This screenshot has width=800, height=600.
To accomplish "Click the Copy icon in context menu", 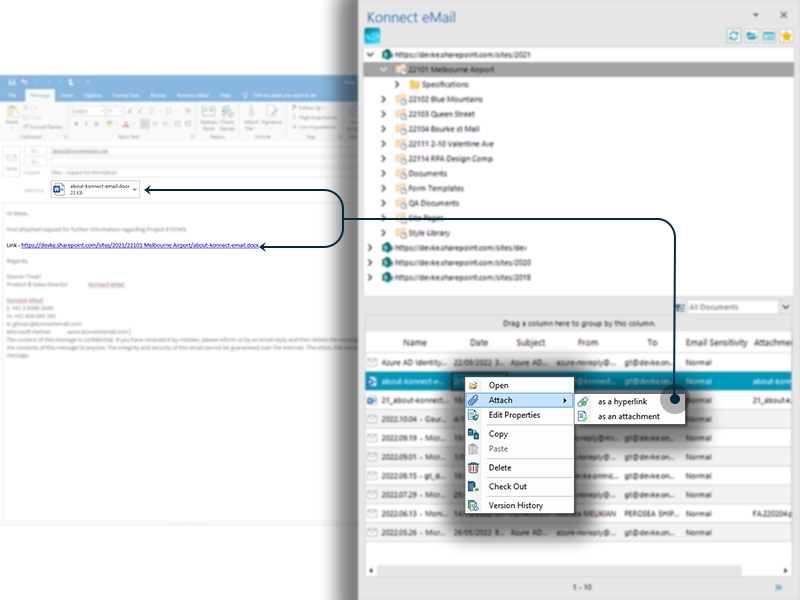I will click(473, 434).
